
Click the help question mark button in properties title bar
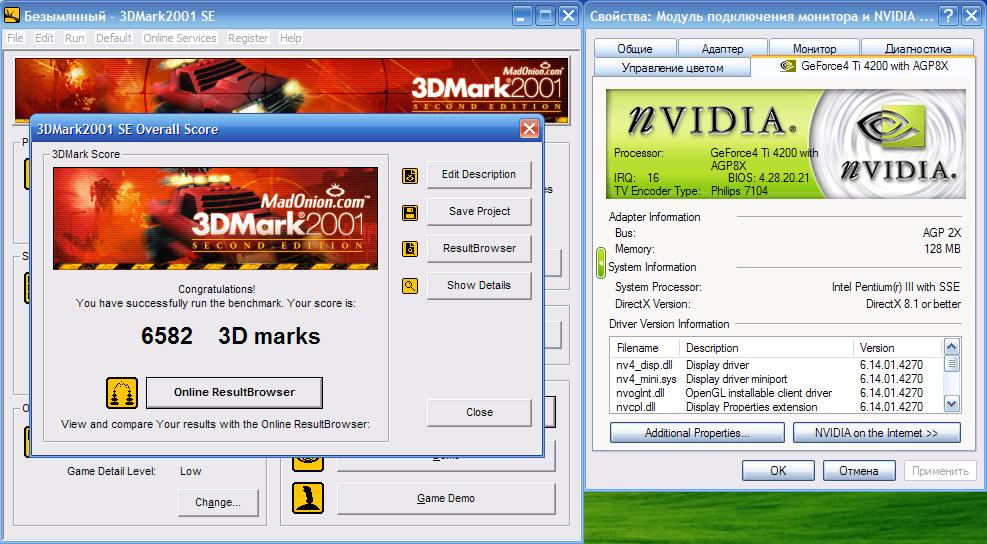[x=948, y=16]
